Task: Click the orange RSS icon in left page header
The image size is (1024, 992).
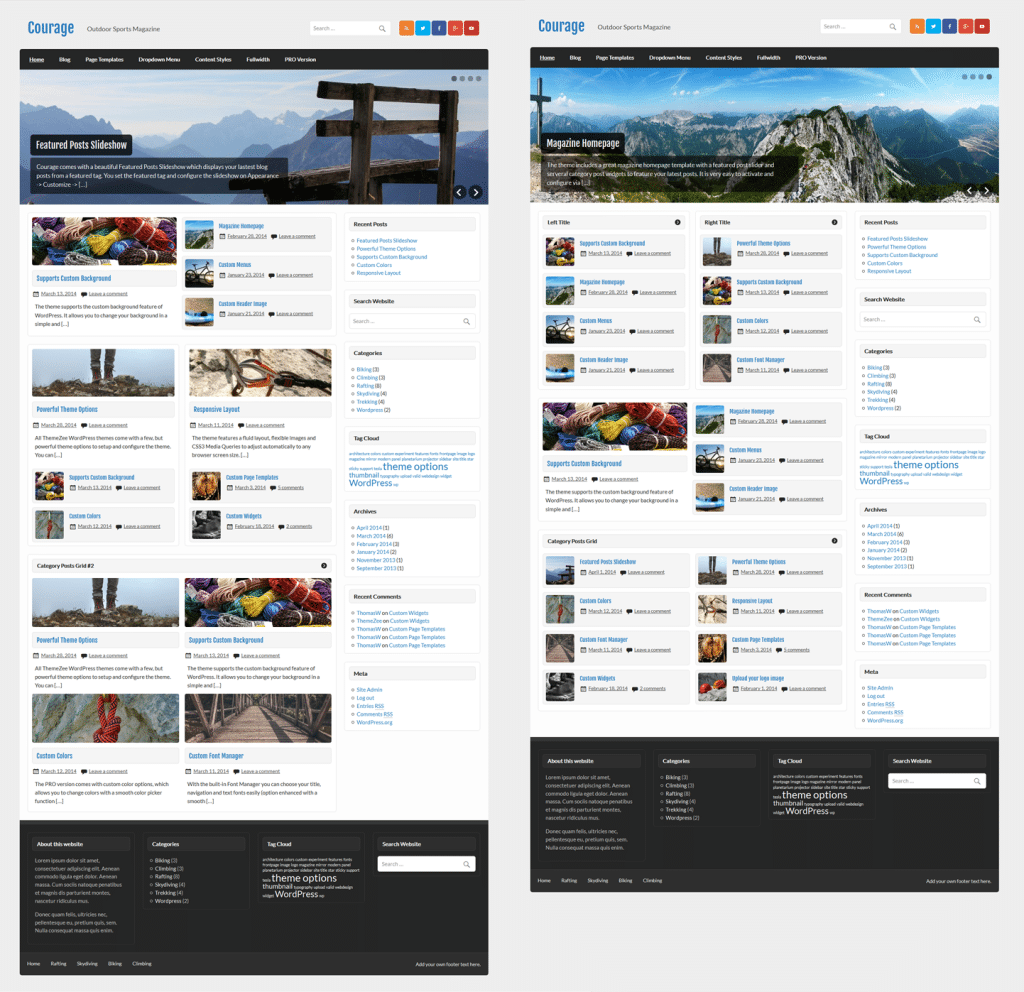Action: (406, 28)
